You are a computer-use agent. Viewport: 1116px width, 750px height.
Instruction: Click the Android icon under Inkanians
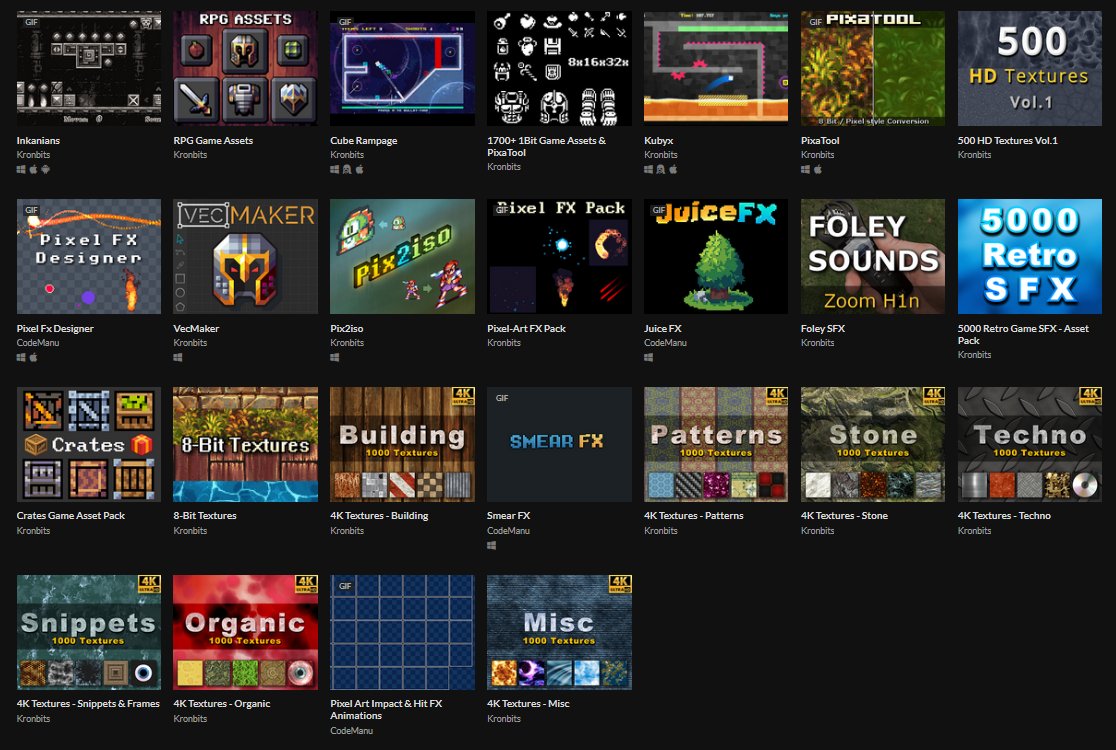pyautogui.click(x=46, y=169)
